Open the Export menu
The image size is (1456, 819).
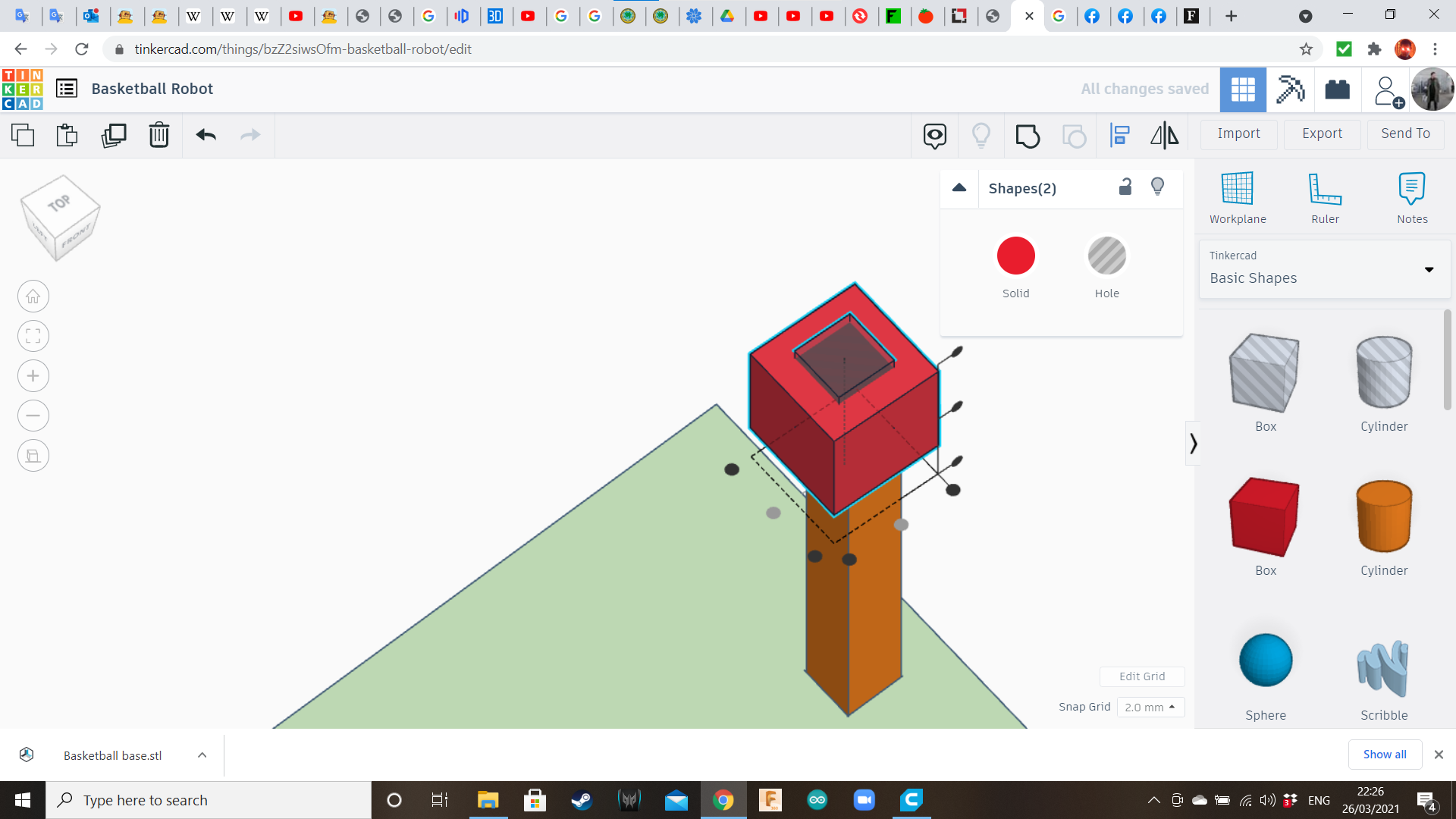[1322, 134]
